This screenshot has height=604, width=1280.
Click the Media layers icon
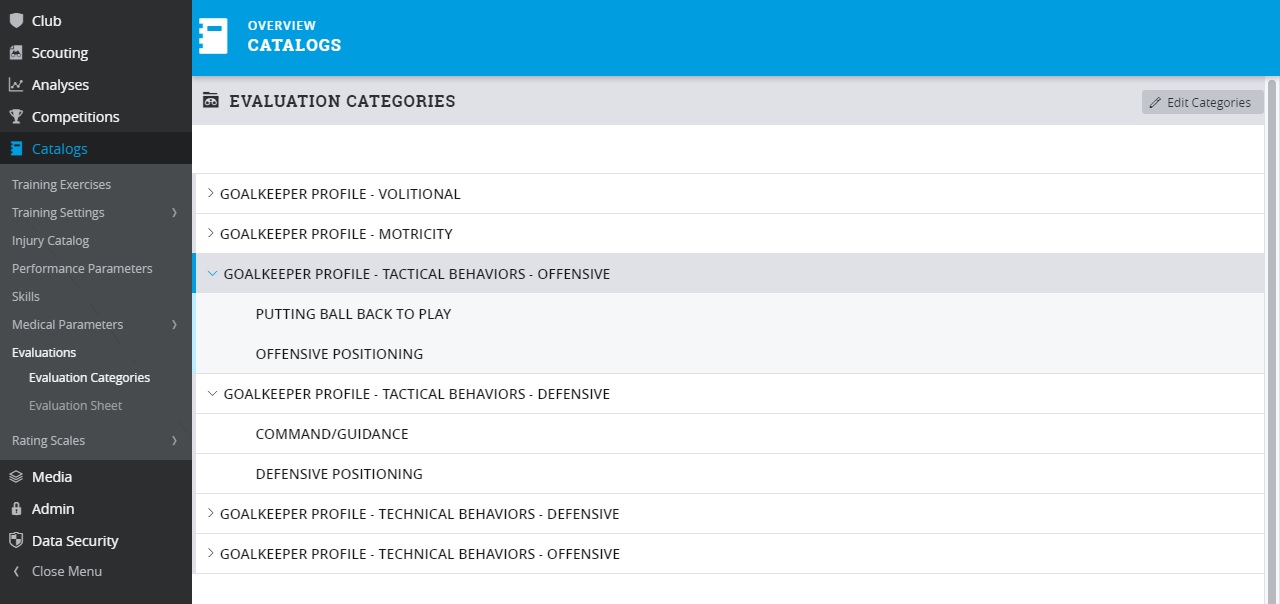pyautogui.click(x=16, y=477)
